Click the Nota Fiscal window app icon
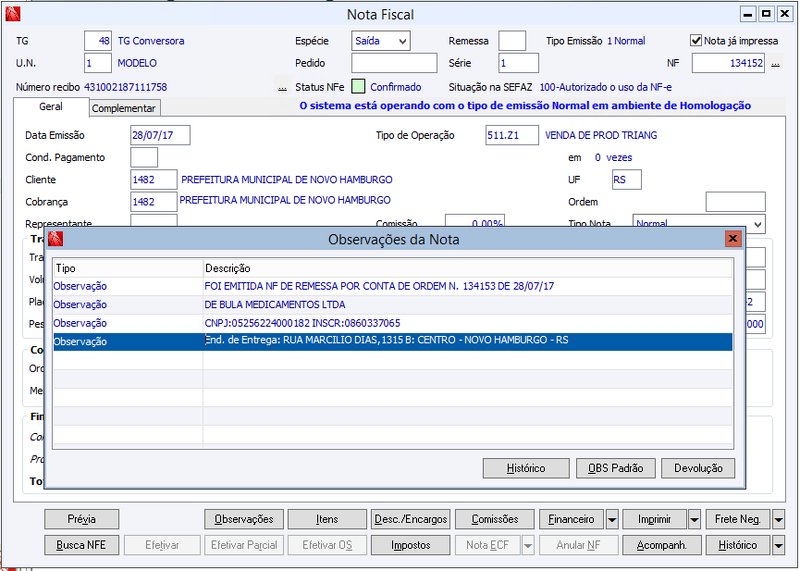Screen dimensions: 800x571 (x=12, y=14)
